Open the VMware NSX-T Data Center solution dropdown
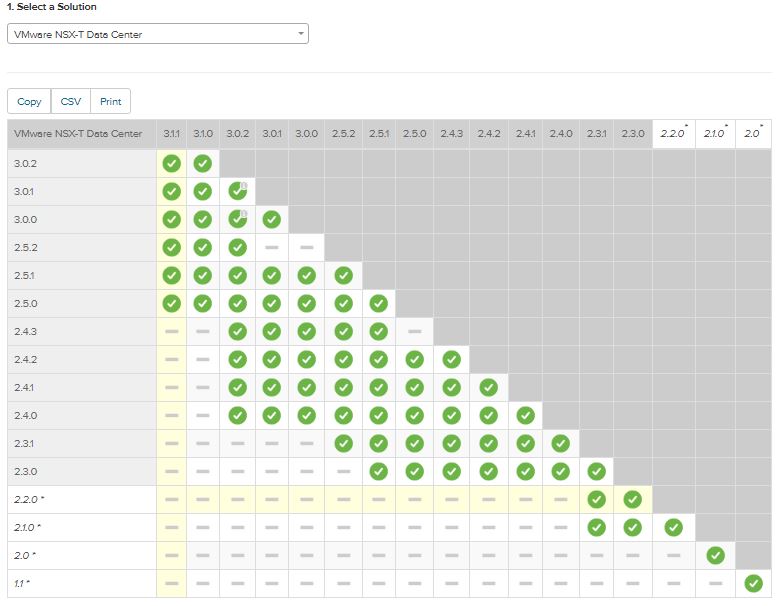This screenshot has width=779, height=606. click(157, 35)
